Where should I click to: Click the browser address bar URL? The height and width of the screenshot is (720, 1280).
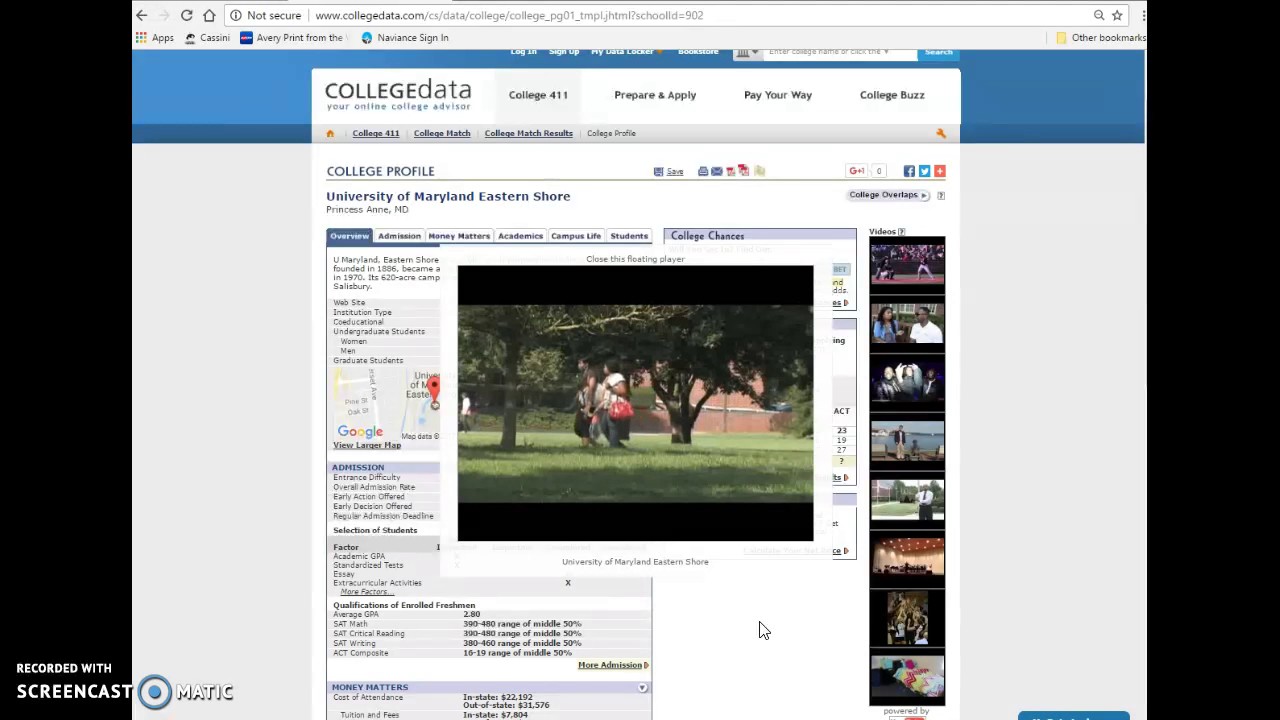(509, 15)
